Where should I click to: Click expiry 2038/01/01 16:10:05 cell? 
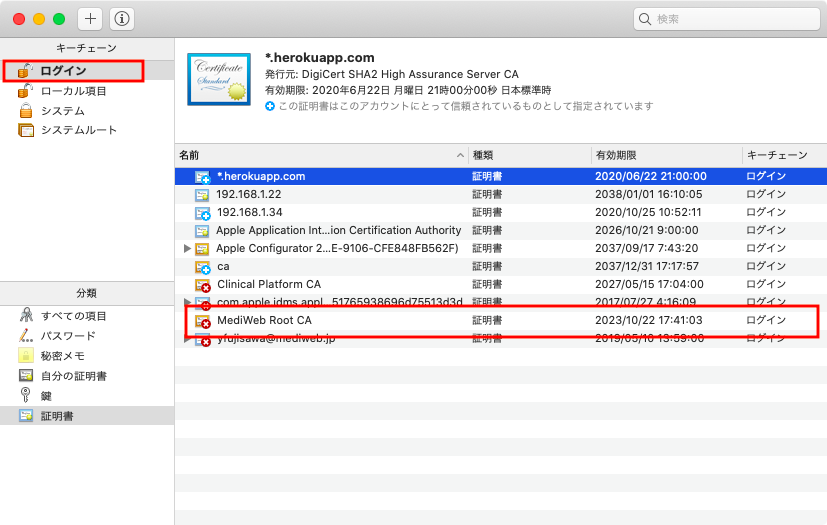point(648,194)
